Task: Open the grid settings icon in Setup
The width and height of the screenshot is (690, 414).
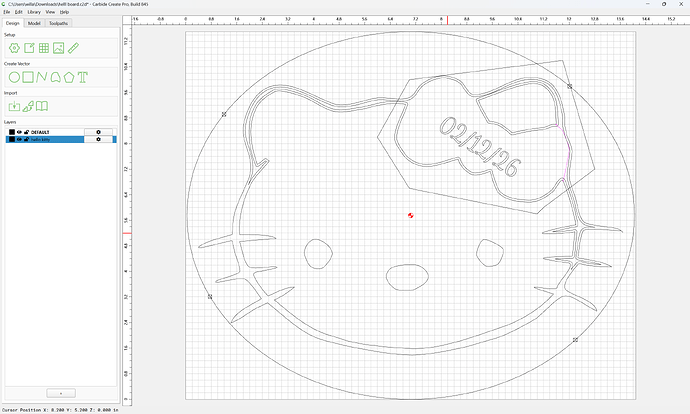Action: (44, 48)
